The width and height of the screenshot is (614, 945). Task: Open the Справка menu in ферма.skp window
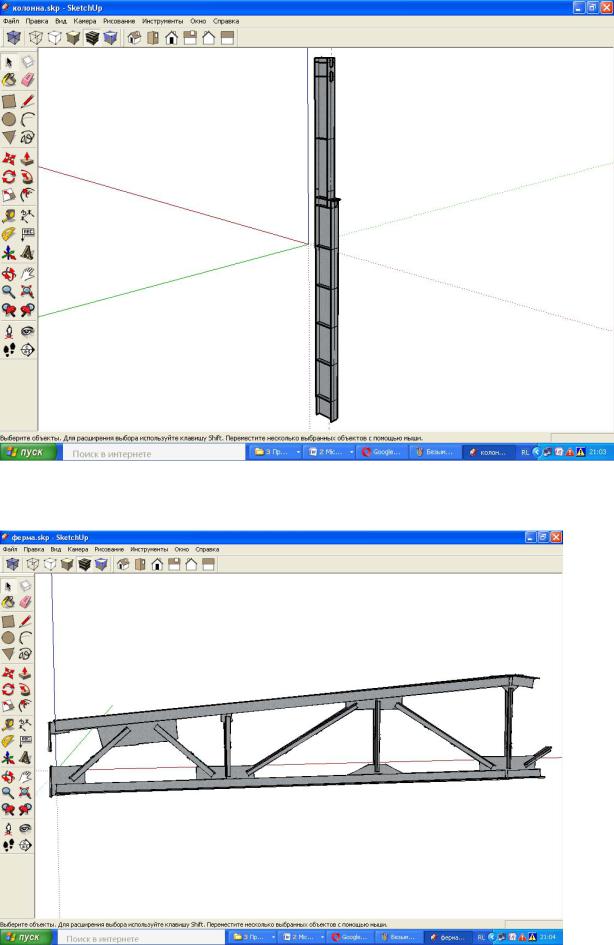click(207, 550)
